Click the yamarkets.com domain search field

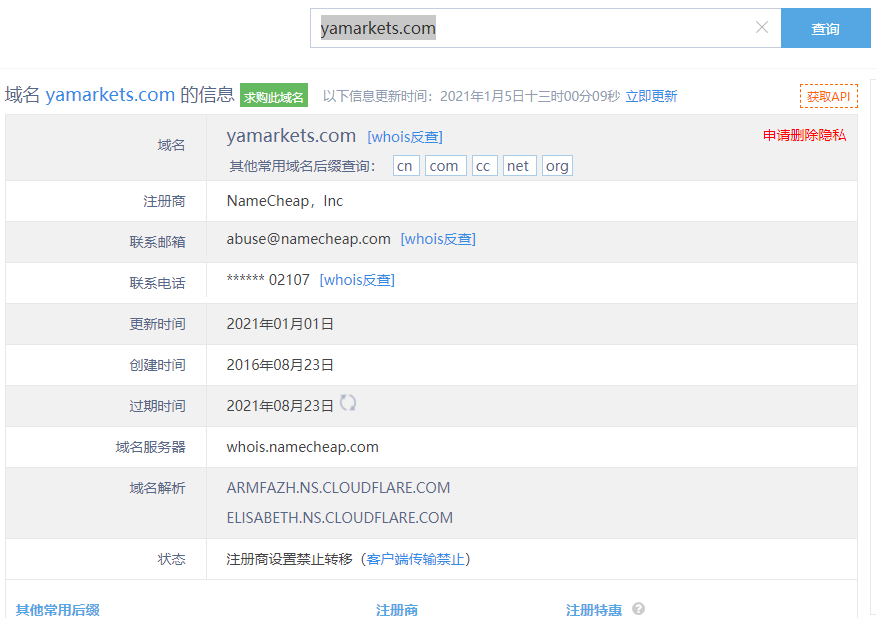(x=530, y=29)
